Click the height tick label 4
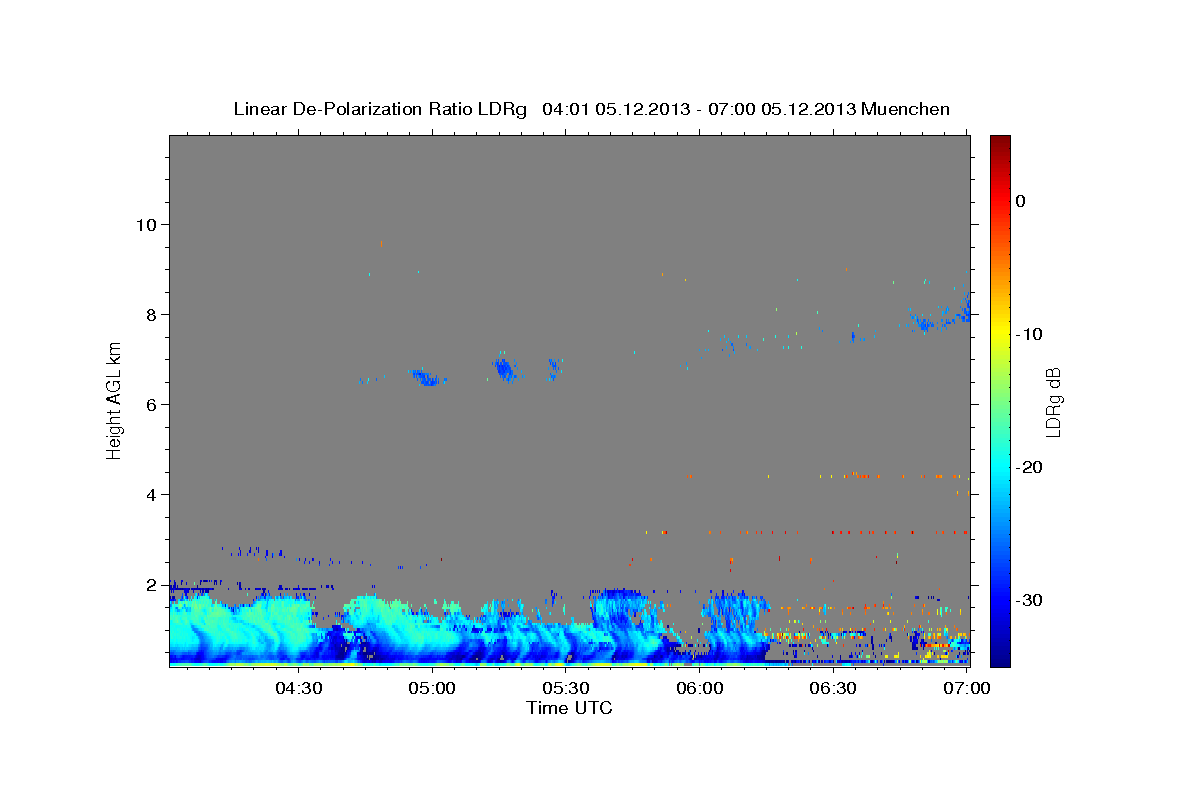1200x800 pixels. [152, 494]
